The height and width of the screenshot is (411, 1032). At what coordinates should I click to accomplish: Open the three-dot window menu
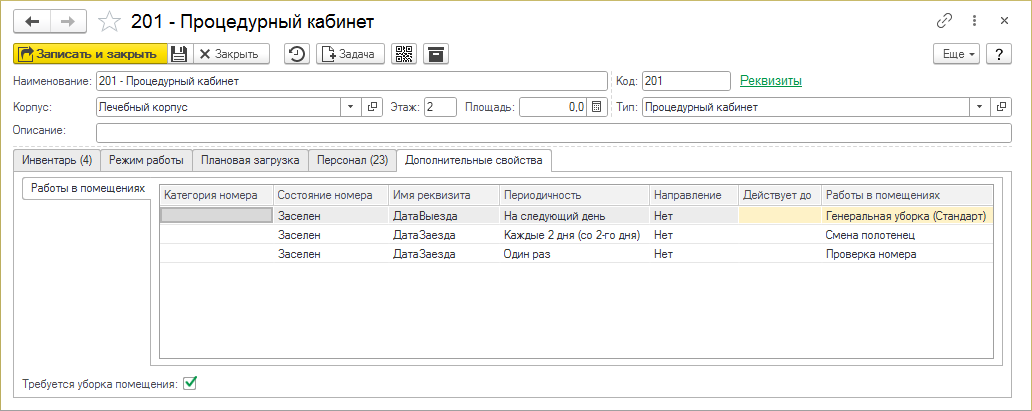pos(975,21)
